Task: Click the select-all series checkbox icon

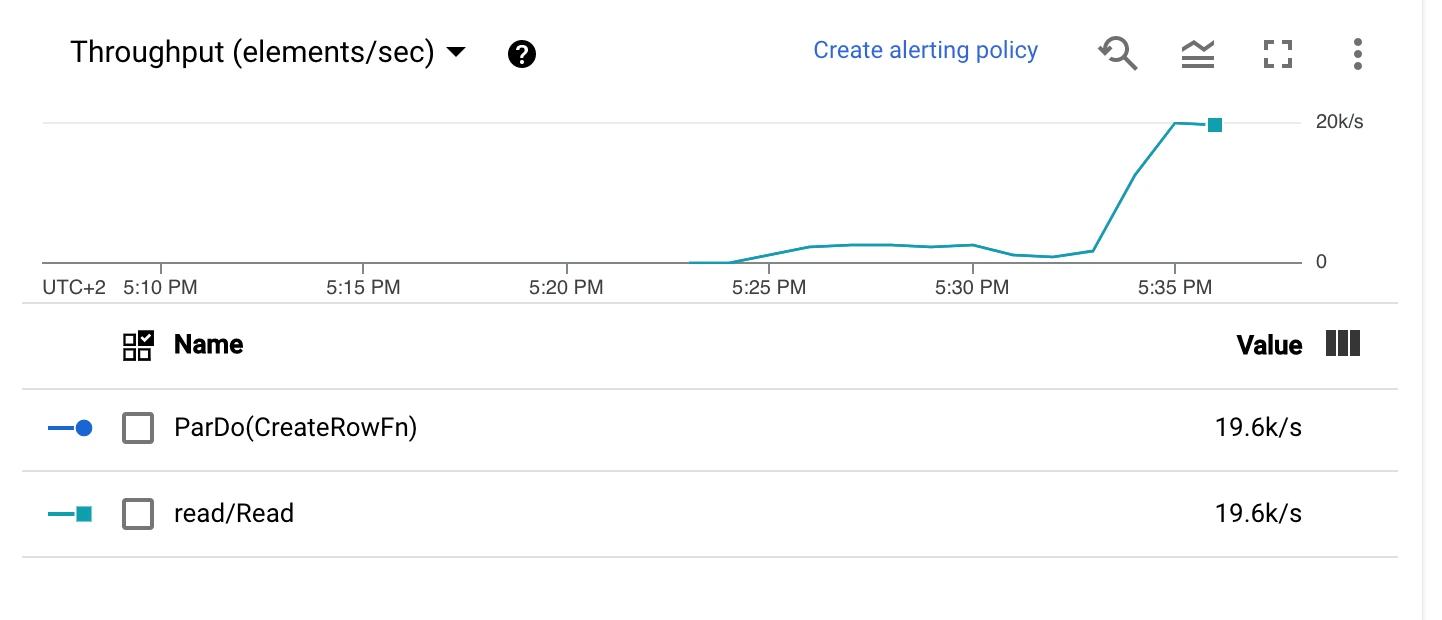Action: click(x=138, y=345)
